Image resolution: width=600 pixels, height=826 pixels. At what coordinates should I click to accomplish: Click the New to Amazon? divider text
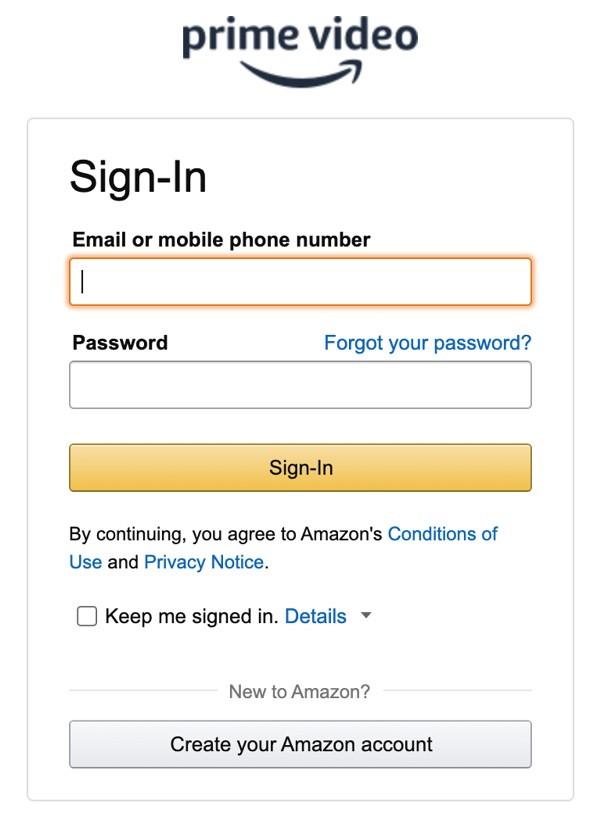coord(299,692)
